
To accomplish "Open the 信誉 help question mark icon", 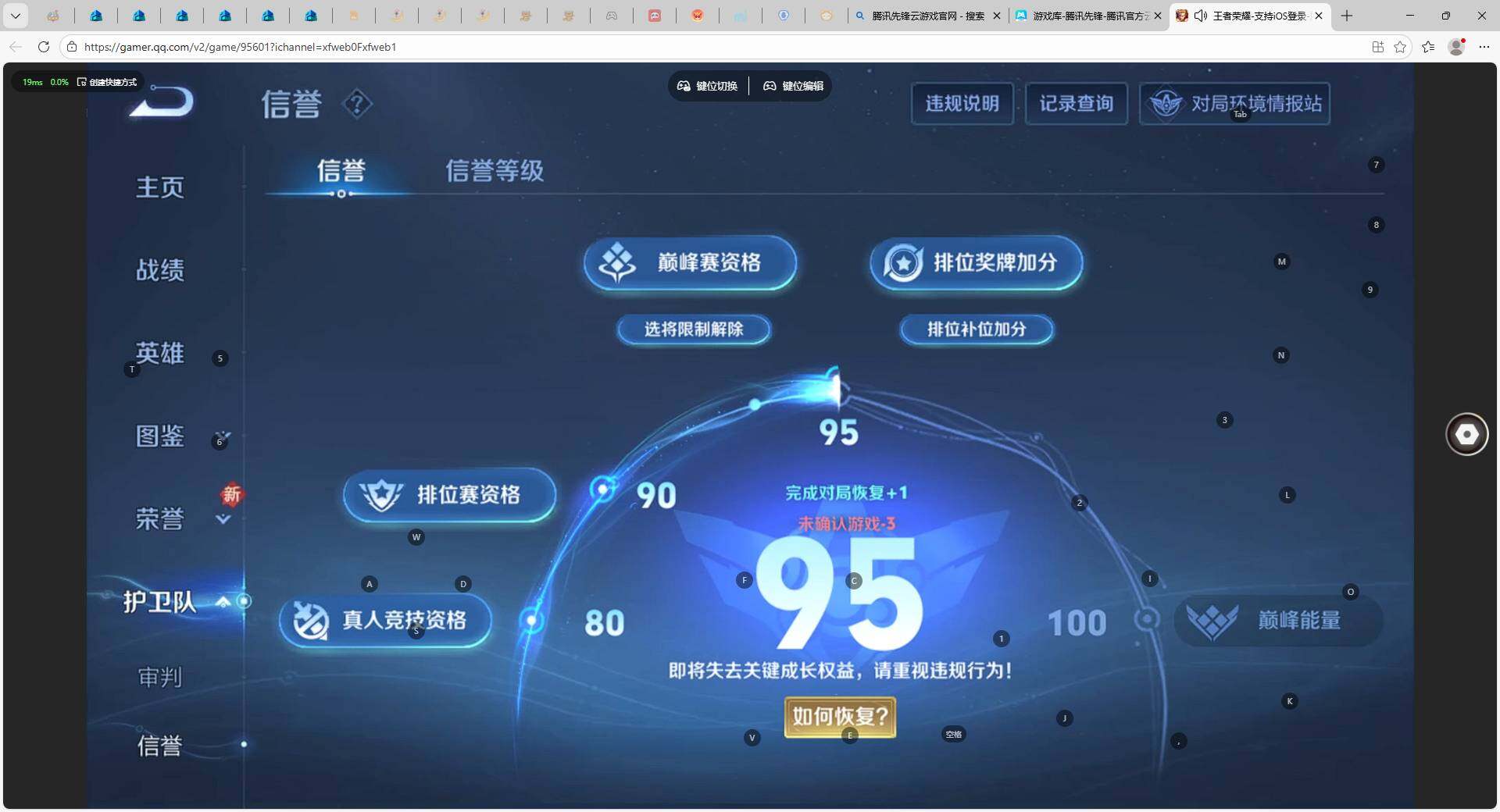I will [x=358, y=104].
